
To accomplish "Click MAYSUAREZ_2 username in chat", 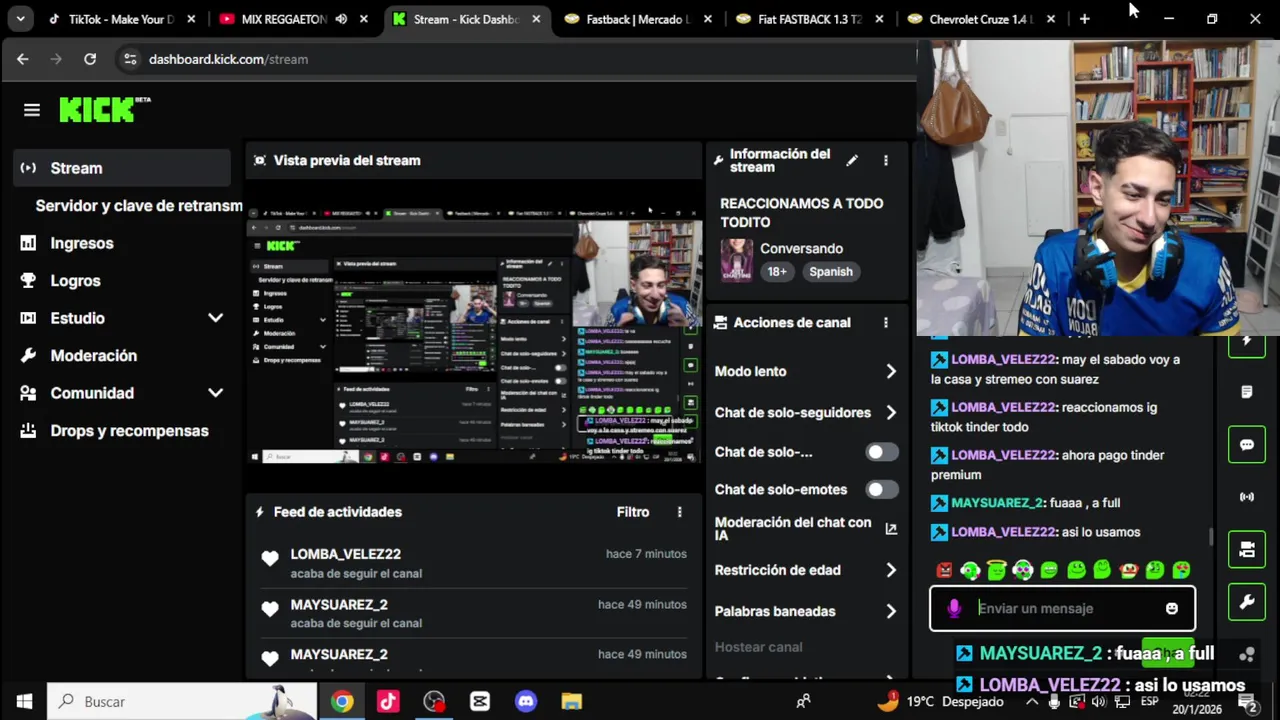I will pos(997,503).
